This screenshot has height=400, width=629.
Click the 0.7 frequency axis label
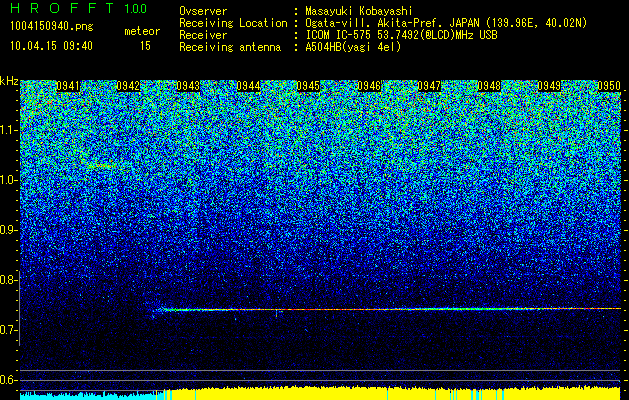[x=8, y=330]
